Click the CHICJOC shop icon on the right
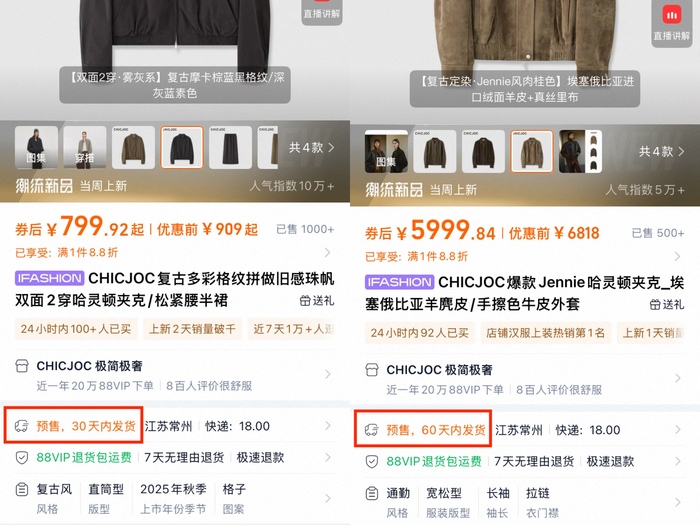 pyautogui.click(x=372, y=370)
